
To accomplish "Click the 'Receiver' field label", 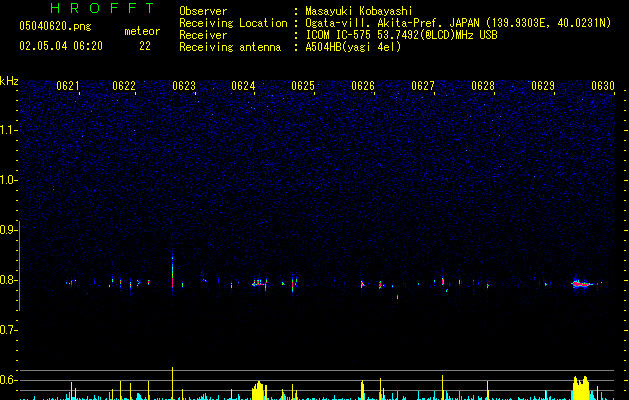I will (x=203, y=35).
